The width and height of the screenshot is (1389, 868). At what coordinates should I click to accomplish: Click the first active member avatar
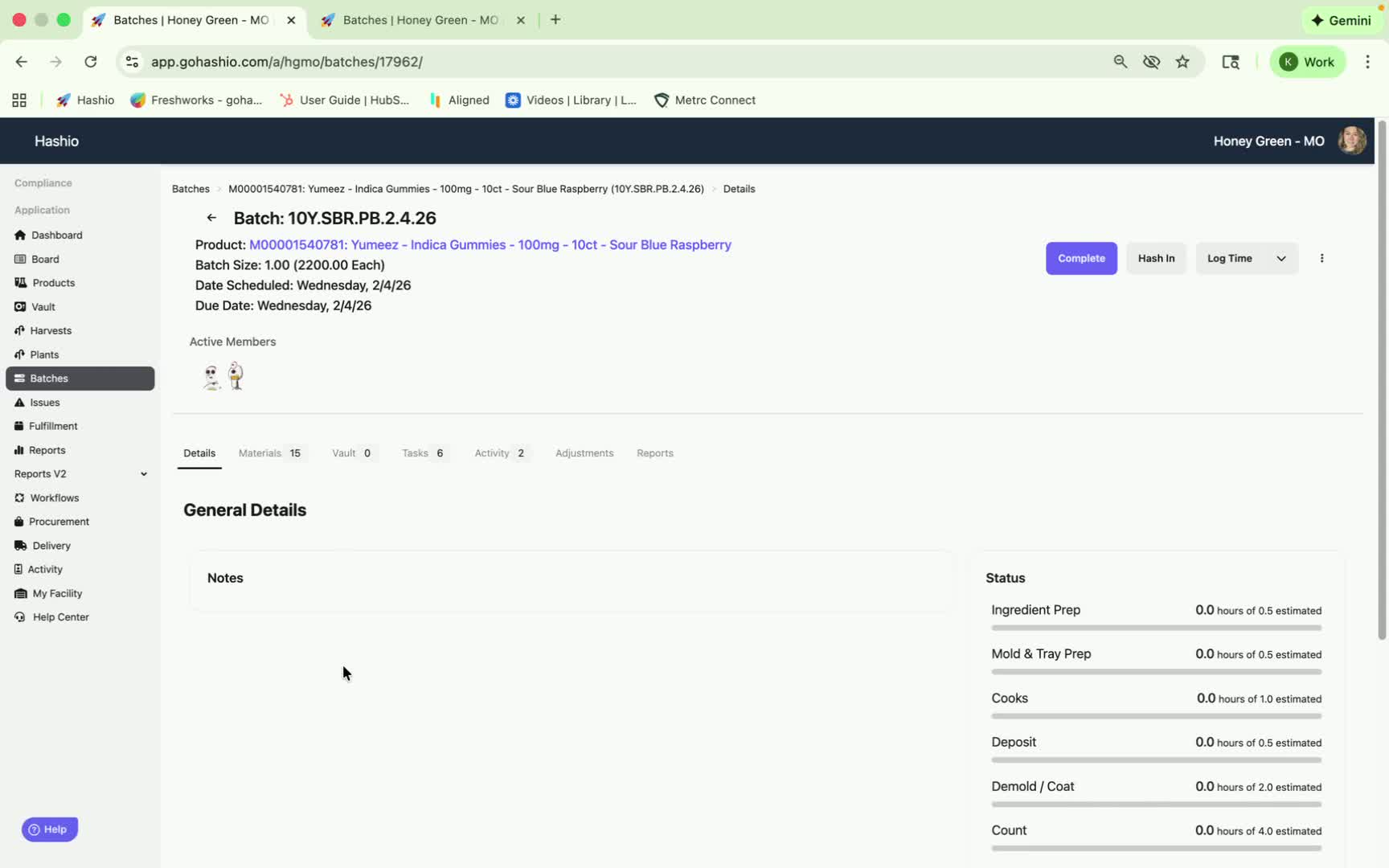(x=211, y=376)
